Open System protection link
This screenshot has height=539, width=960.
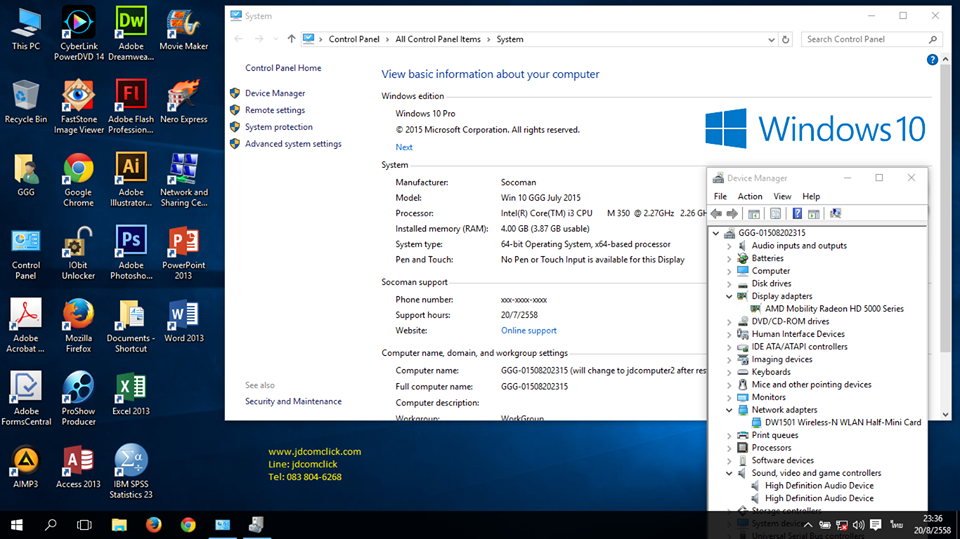(279, 127)
